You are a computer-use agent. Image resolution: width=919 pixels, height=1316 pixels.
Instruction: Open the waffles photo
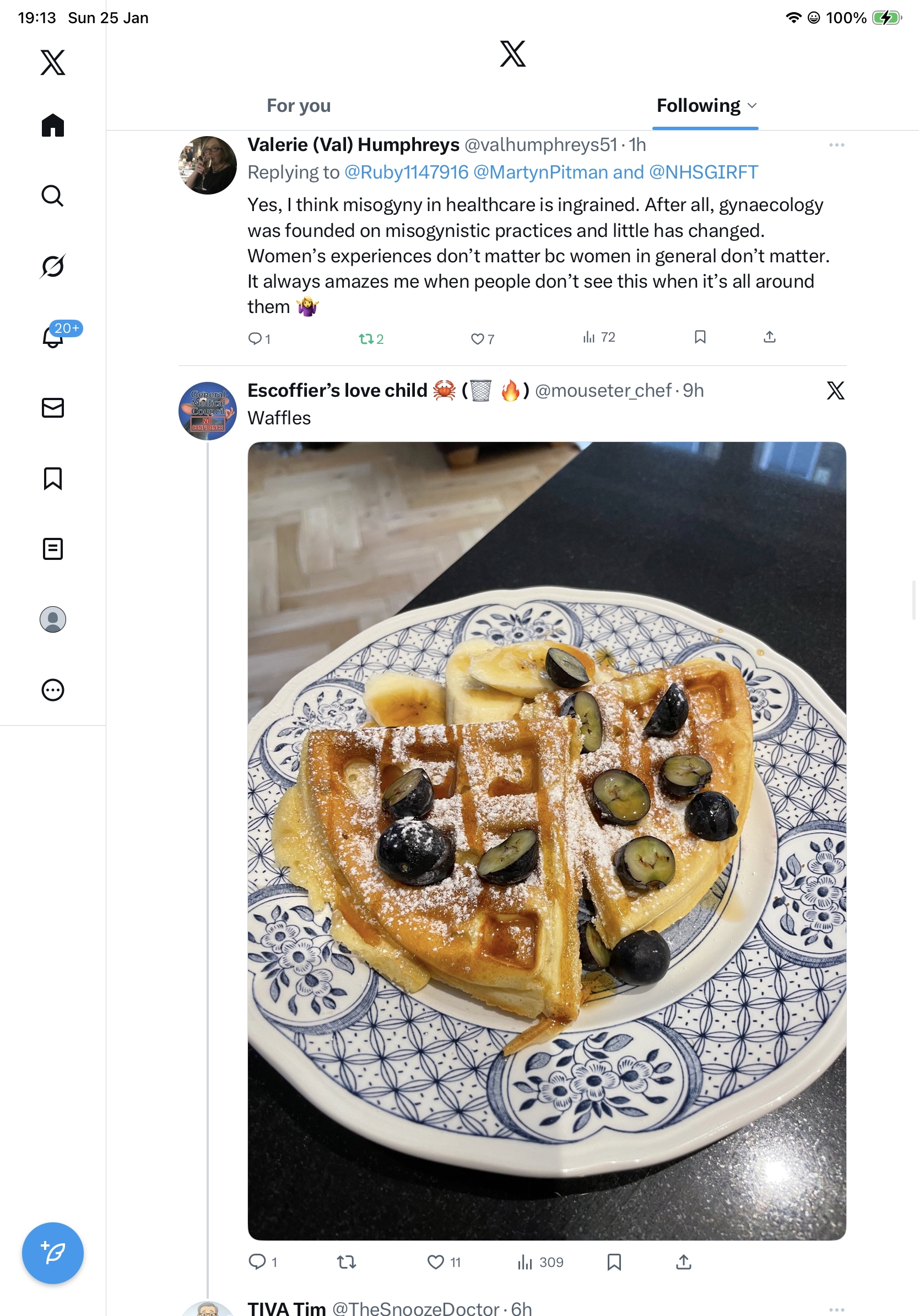pos(547,840)
